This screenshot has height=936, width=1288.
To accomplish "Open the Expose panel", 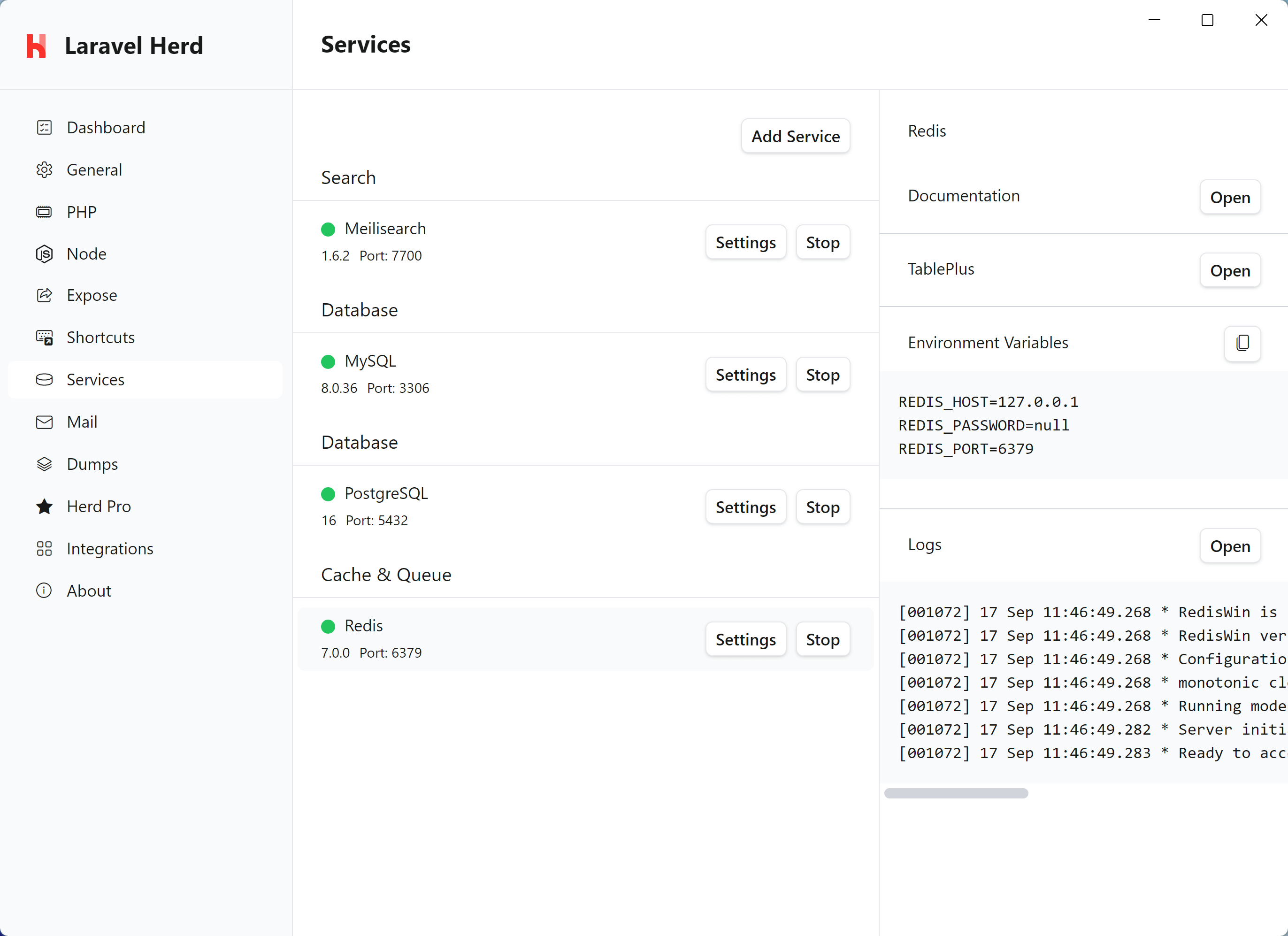I will pyautogui.click(x=92, y=295).
